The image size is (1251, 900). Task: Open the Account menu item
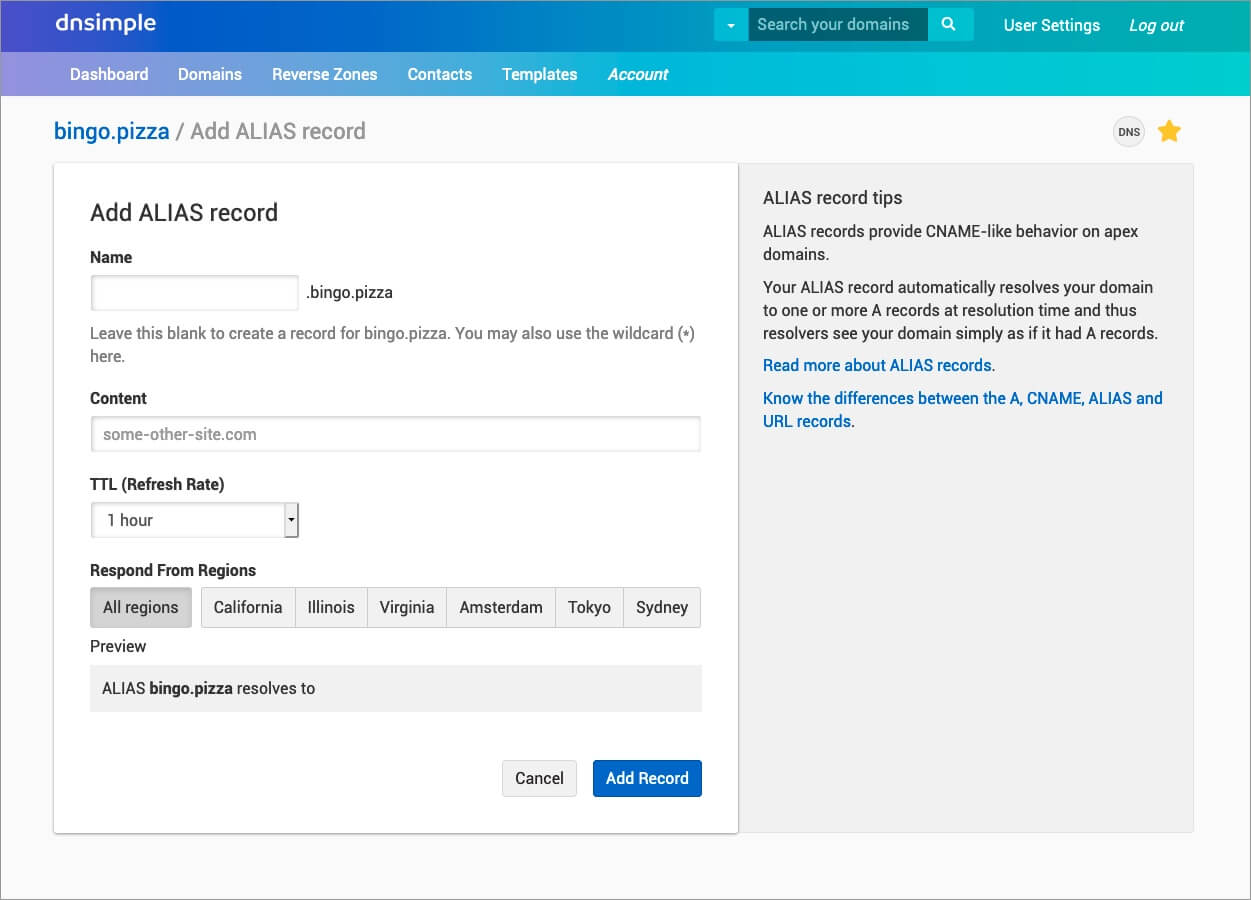tap(638, 74)
